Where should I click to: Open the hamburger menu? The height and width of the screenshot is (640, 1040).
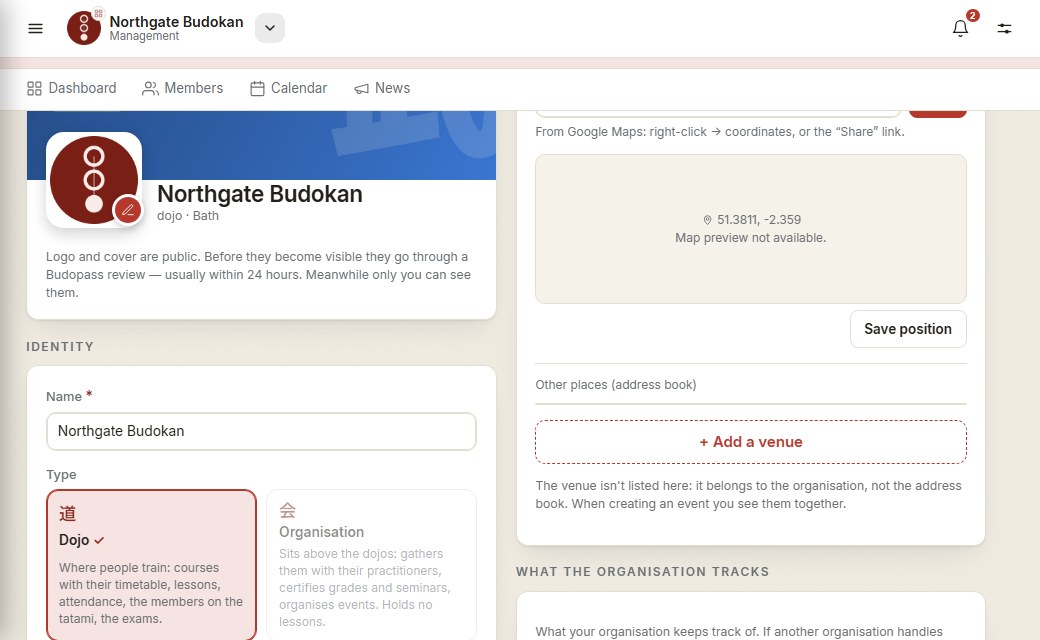[35, 29]
